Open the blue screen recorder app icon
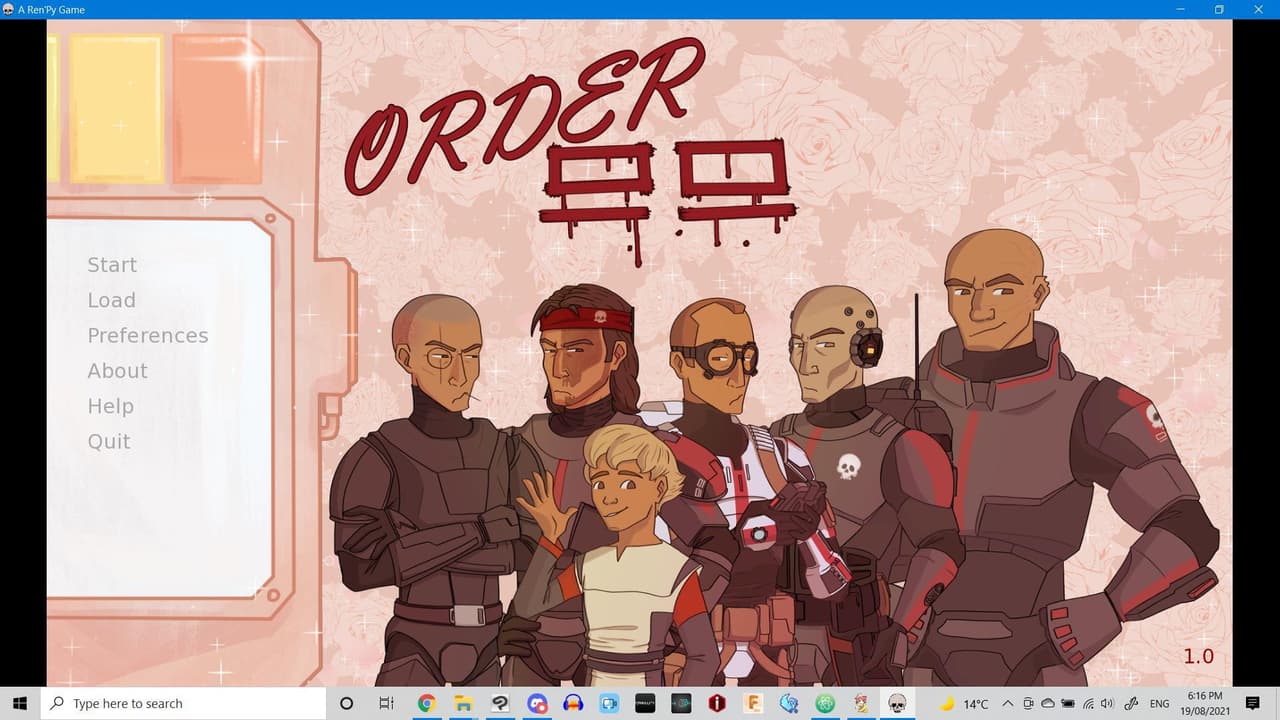The width and height of the screenshot is (1280, 720). pyautogui.click(x=538, y=703)
